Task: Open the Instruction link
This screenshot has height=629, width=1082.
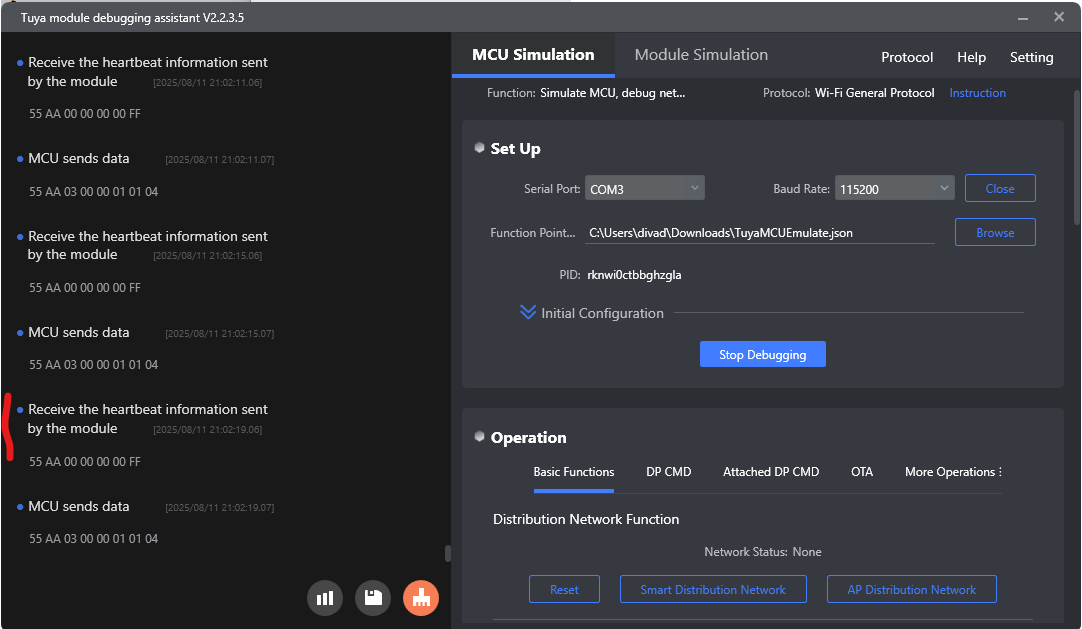Action: pos(977,93)
